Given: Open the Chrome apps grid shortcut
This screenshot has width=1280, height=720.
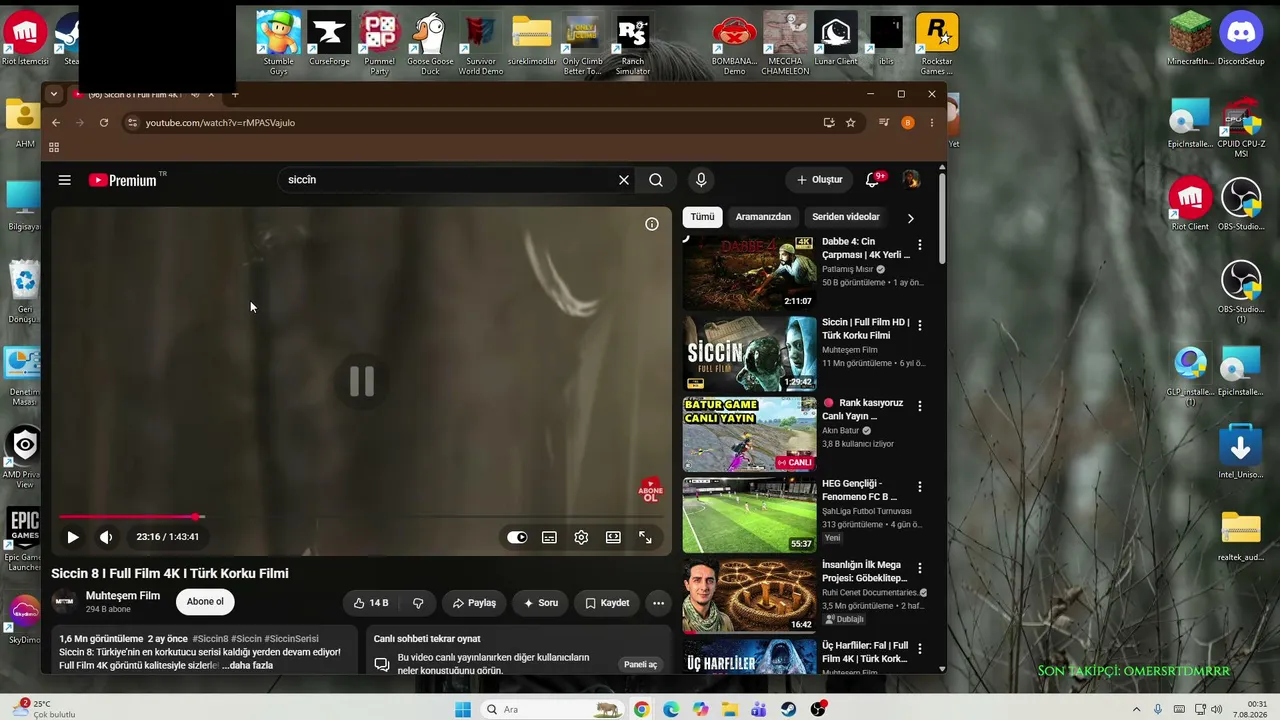Looking at the screenshot, I should [54, 147].
